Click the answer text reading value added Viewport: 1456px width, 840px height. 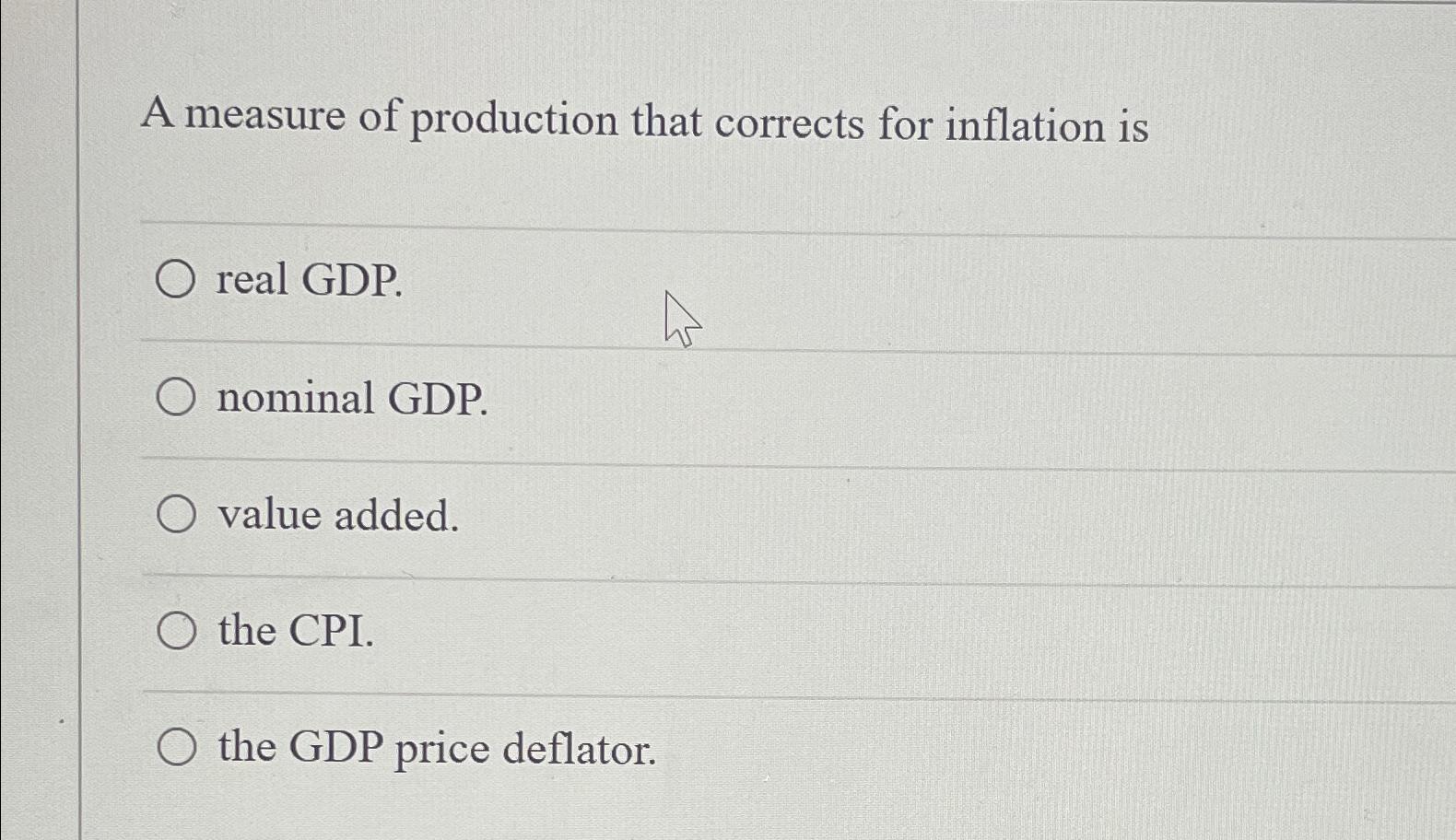pyautogui.click(x=336, y=514)
